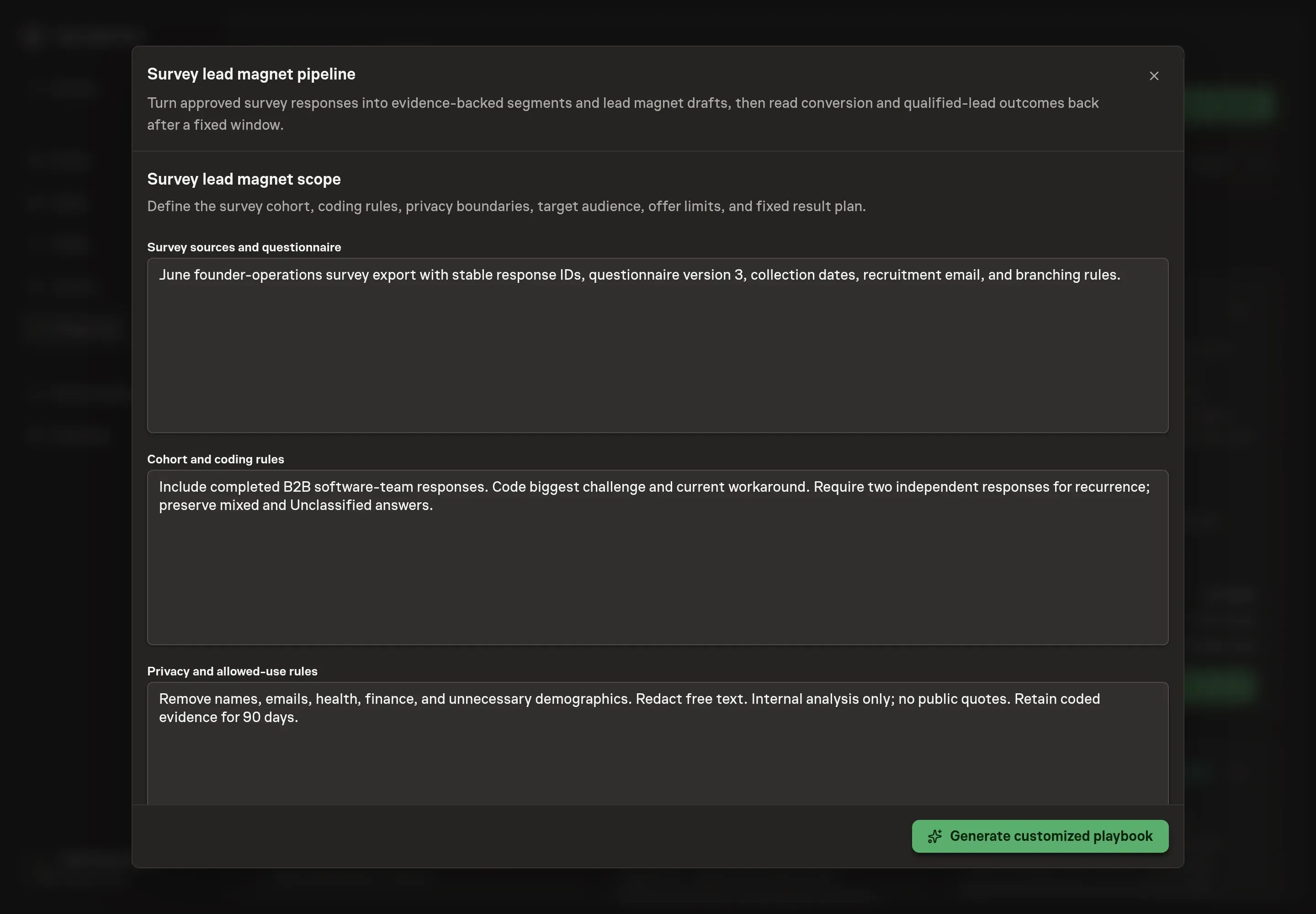Viewport: 1316px width, 914px height.
Task: Edit the Cohort and coding rules field
Action: pos(658,557)
